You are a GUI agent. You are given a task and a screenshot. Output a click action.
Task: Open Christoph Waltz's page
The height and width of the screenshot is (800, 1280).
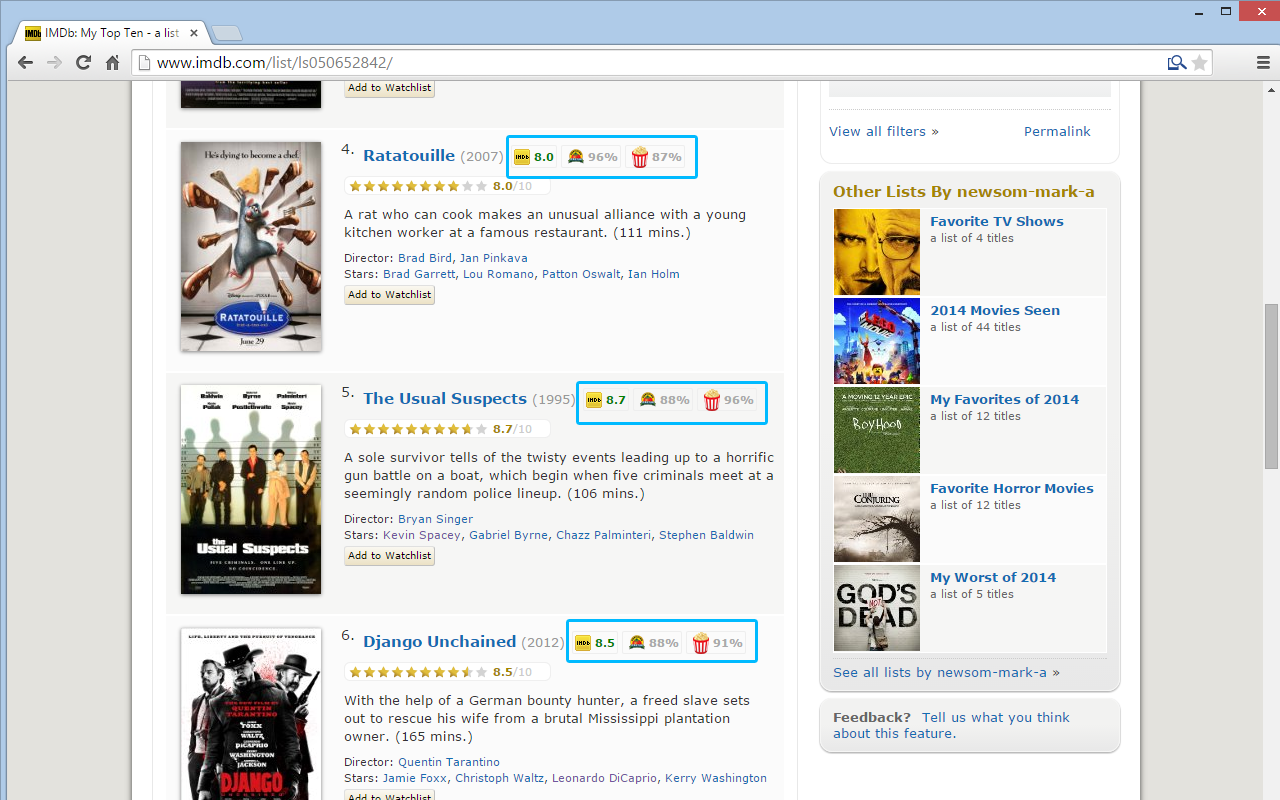(498, 778)
